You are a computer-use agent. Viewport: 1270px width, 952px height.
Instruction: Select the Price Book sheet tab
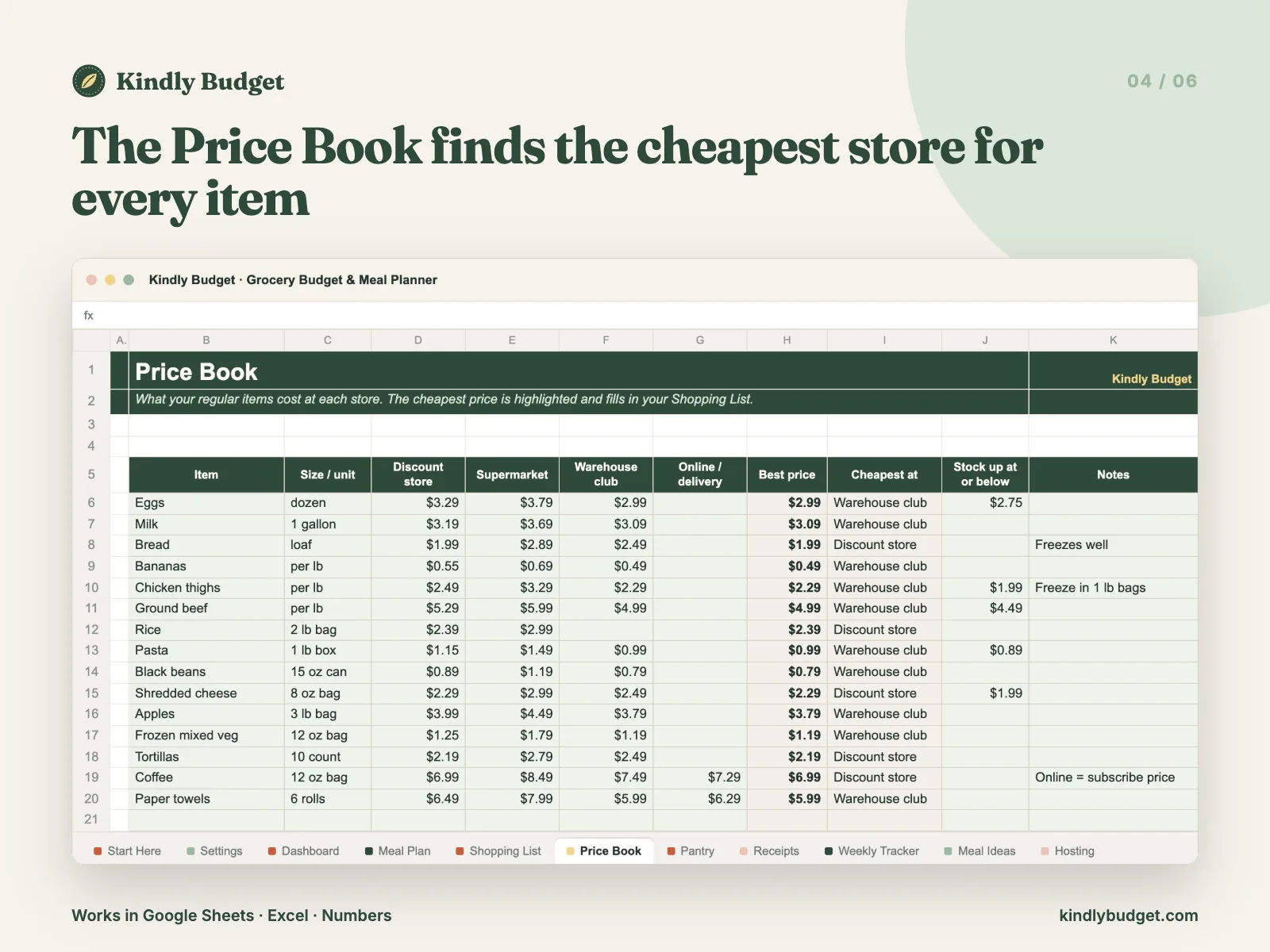603,850
